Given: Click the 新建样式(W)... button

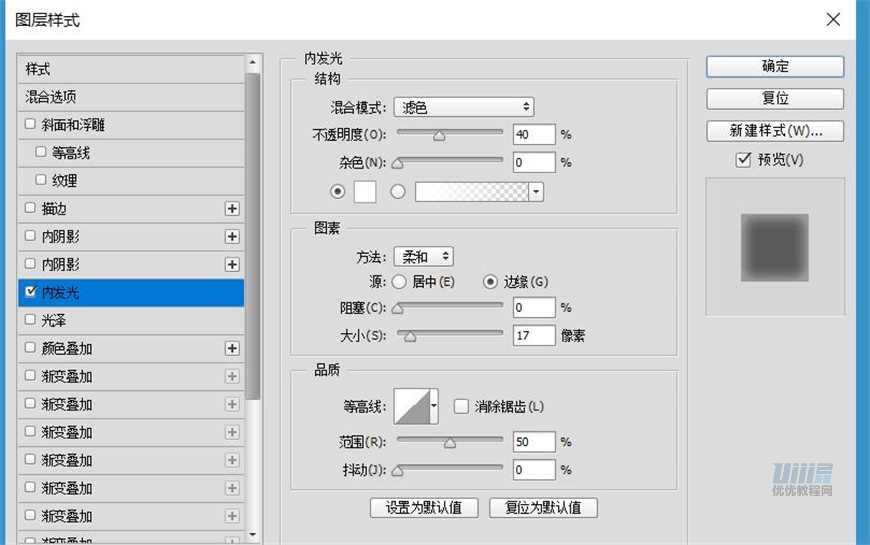Looking at the screenshot, I should tap(775, 131).
